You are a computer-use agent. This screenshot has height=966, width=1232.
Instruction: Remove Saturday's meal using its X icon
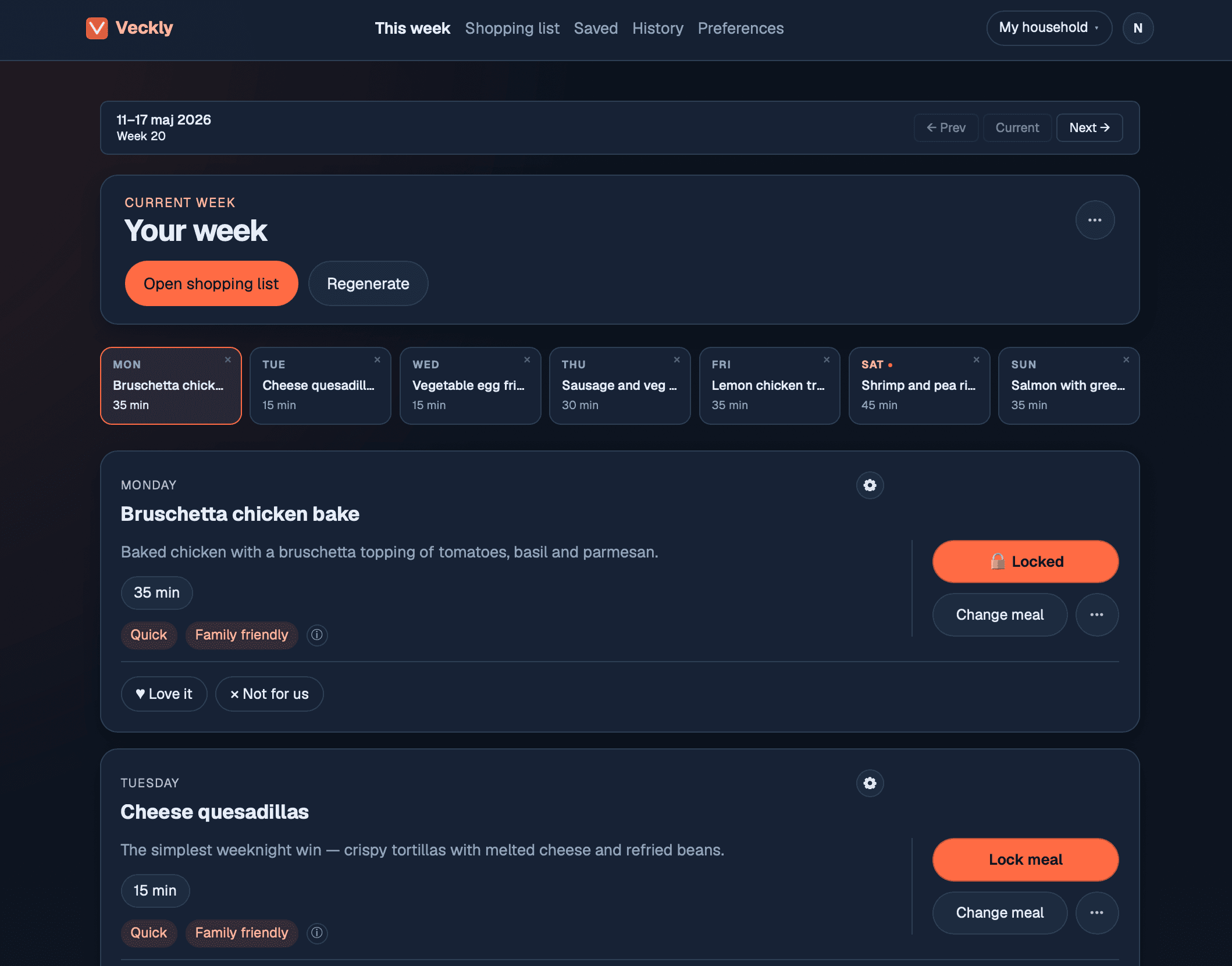coord(977,360)
